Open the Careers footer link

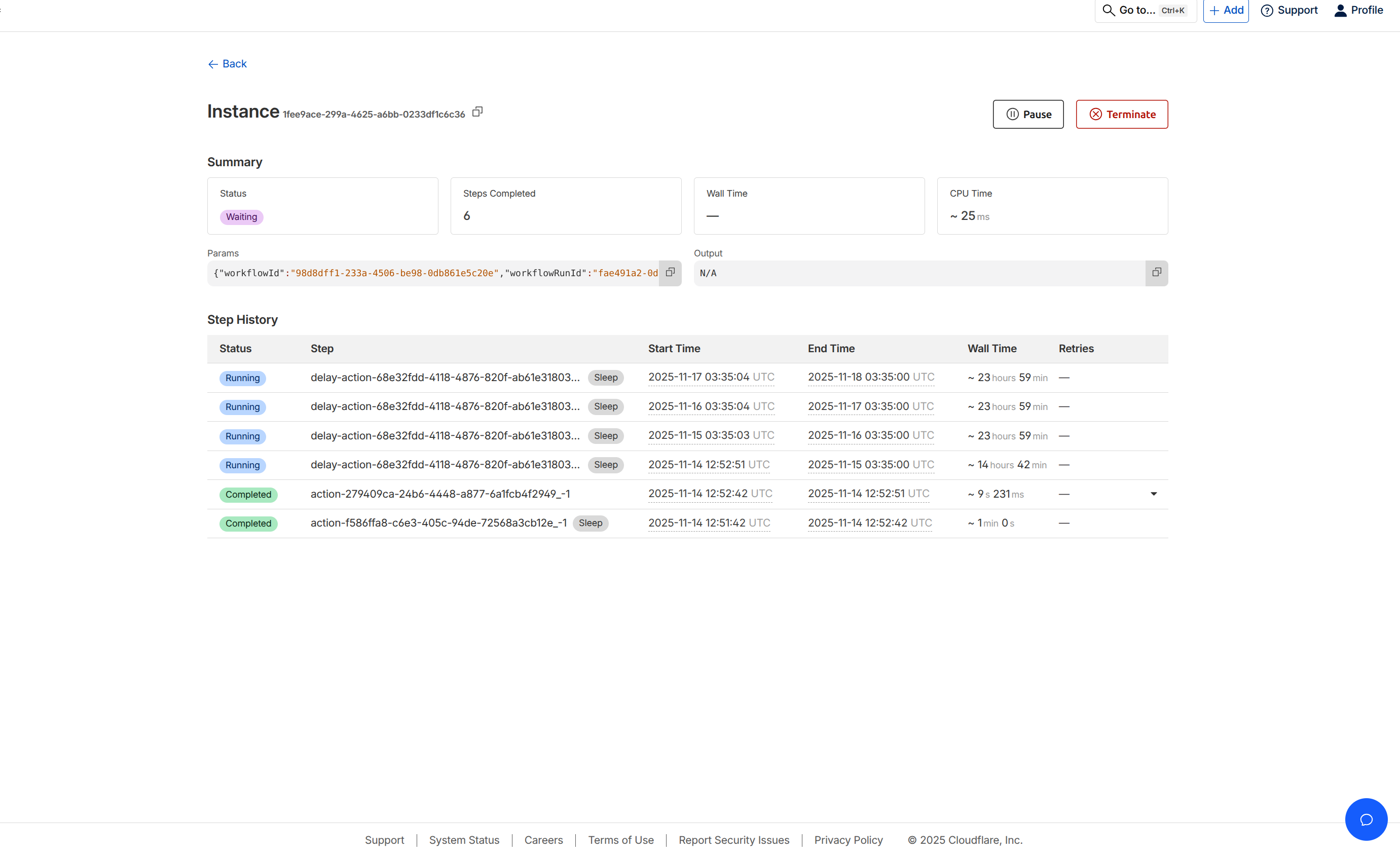(x=543, y=840)
